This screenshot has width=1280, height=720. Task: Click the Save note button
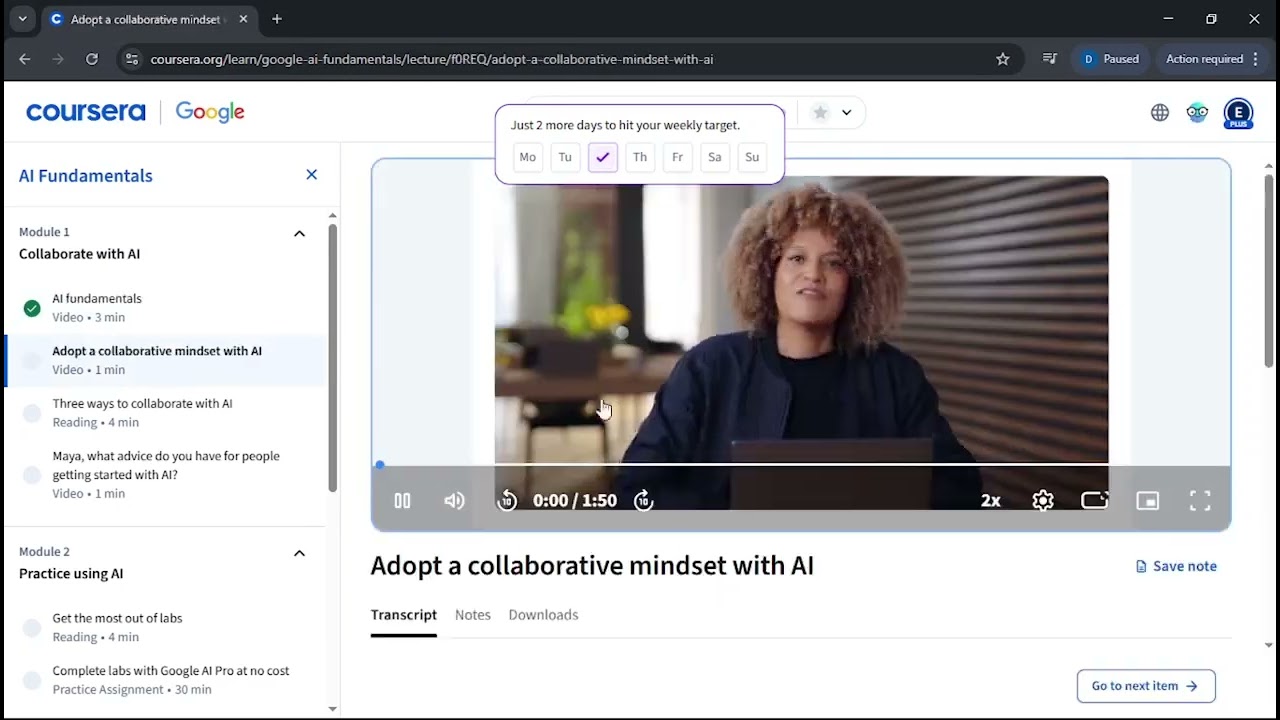tap(1176, 566)
